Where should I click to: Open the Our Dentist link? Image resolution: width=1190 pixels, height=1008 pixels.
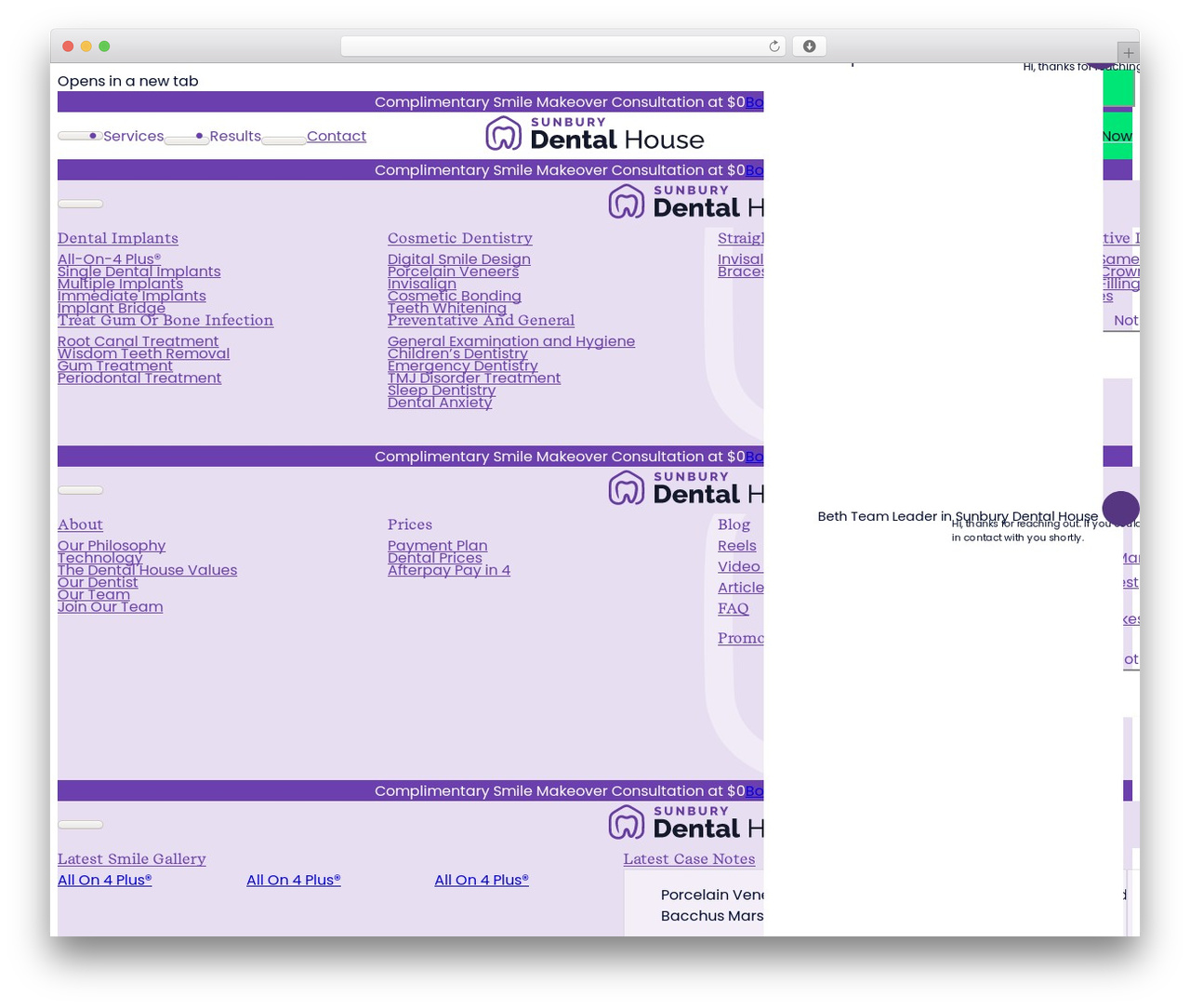click(x=98, y=582)
